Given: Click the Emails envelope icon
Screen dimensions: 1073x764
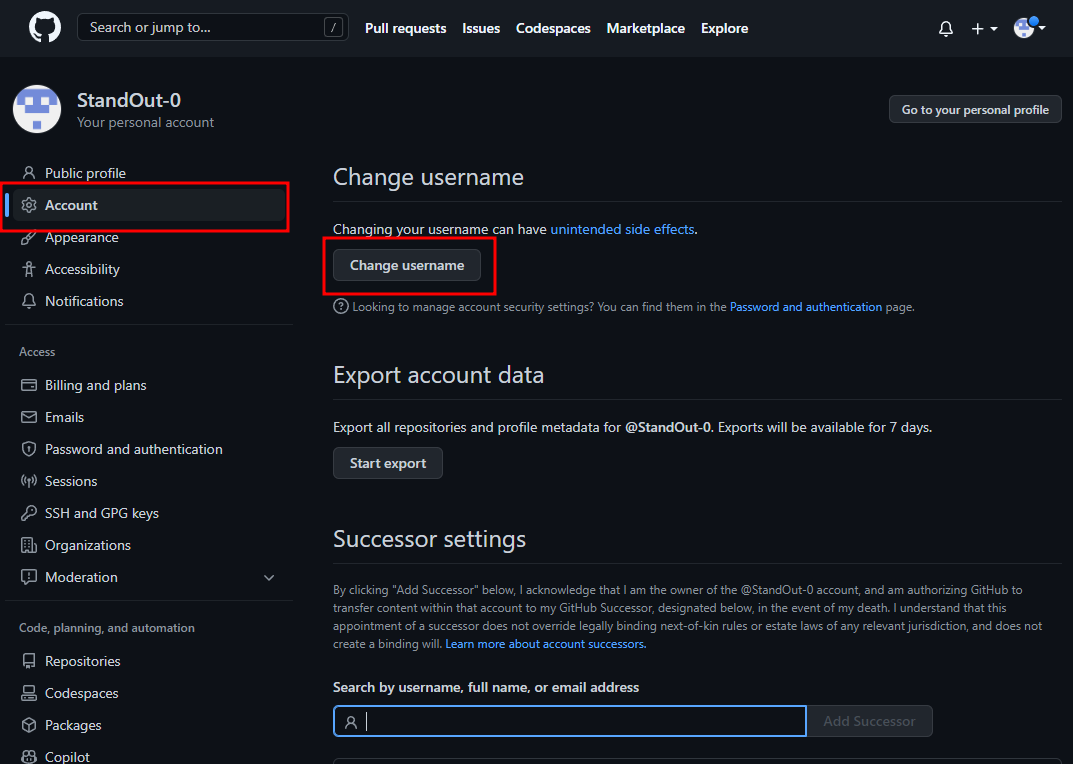Looking at the screenshot, I should point(29,417).
